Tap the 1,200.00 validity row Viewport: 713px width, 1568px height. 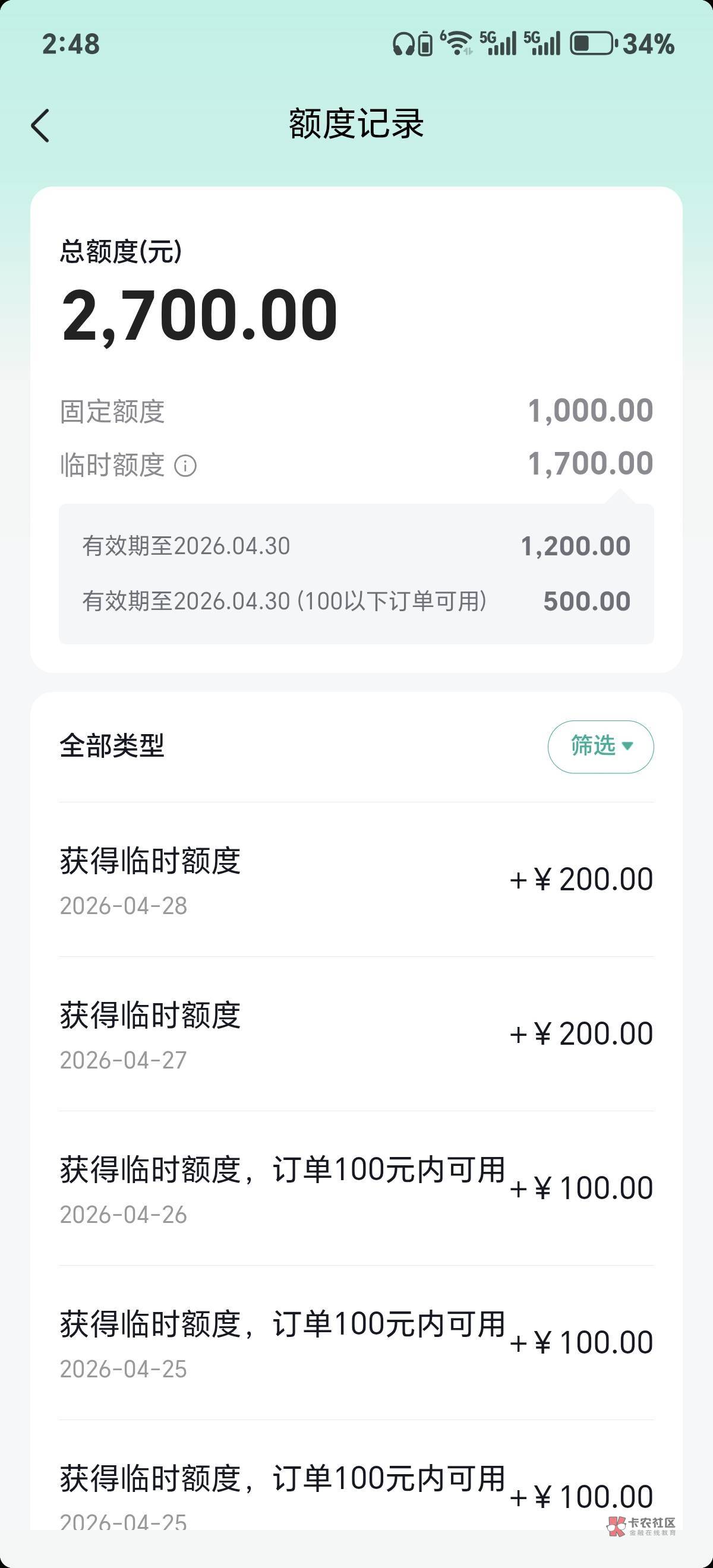tap(356, 546)
